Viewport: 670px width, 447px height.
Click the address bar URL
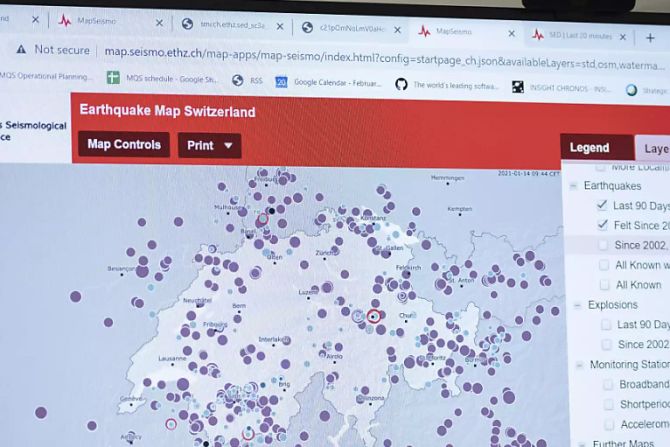[385, 58]
